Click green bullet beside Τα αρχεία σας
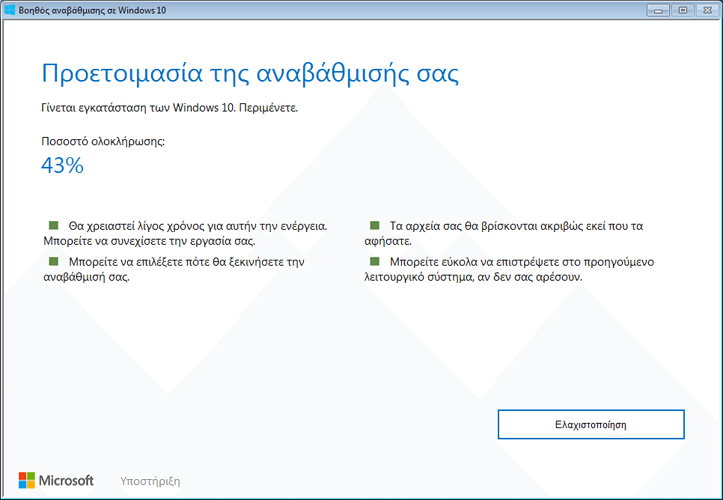Image resolution: width=723 pixels, height=500 pixels. 374,225
